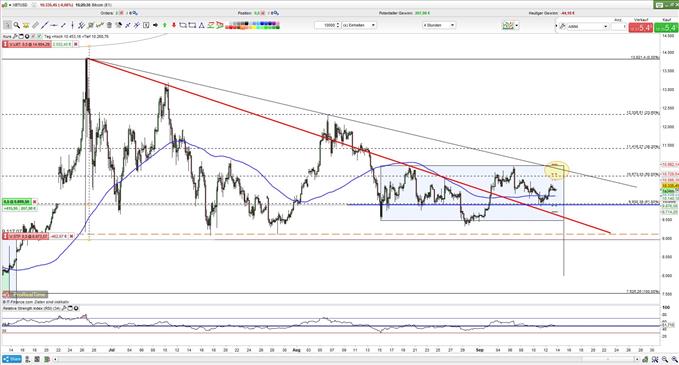Select the triangle shape drawing tool
This screenshot has height=365, width=679.
201,25
